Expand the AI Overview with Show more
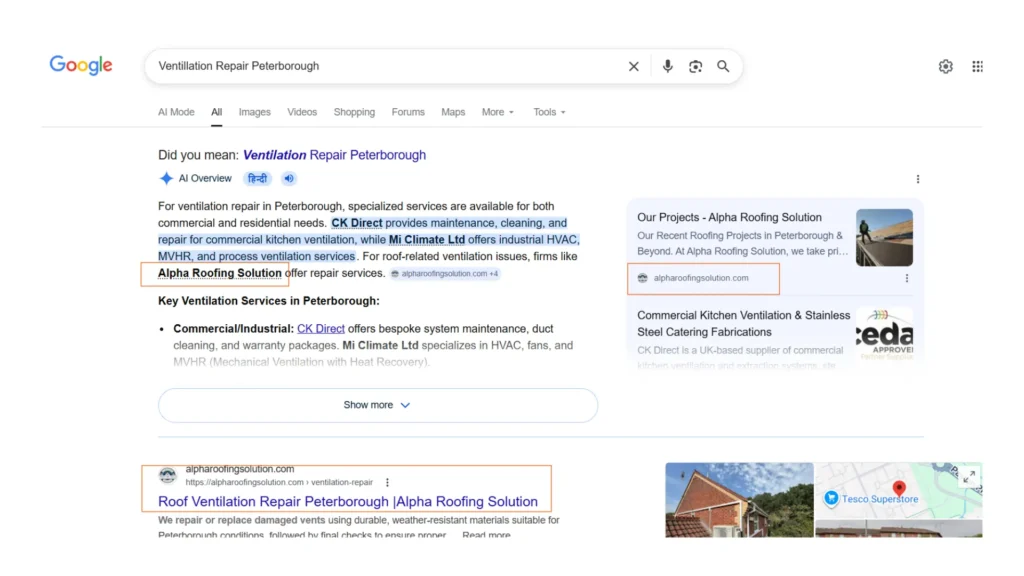 coord(377,405)
